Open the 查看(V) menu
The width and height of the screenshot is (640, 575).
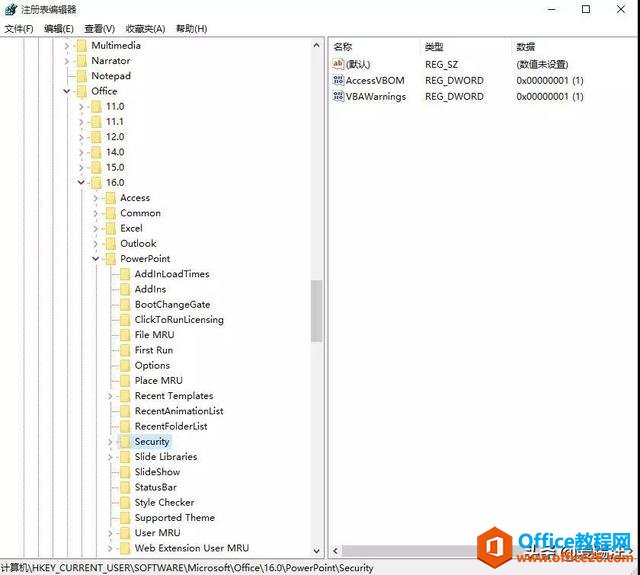[x=100, y=29]
